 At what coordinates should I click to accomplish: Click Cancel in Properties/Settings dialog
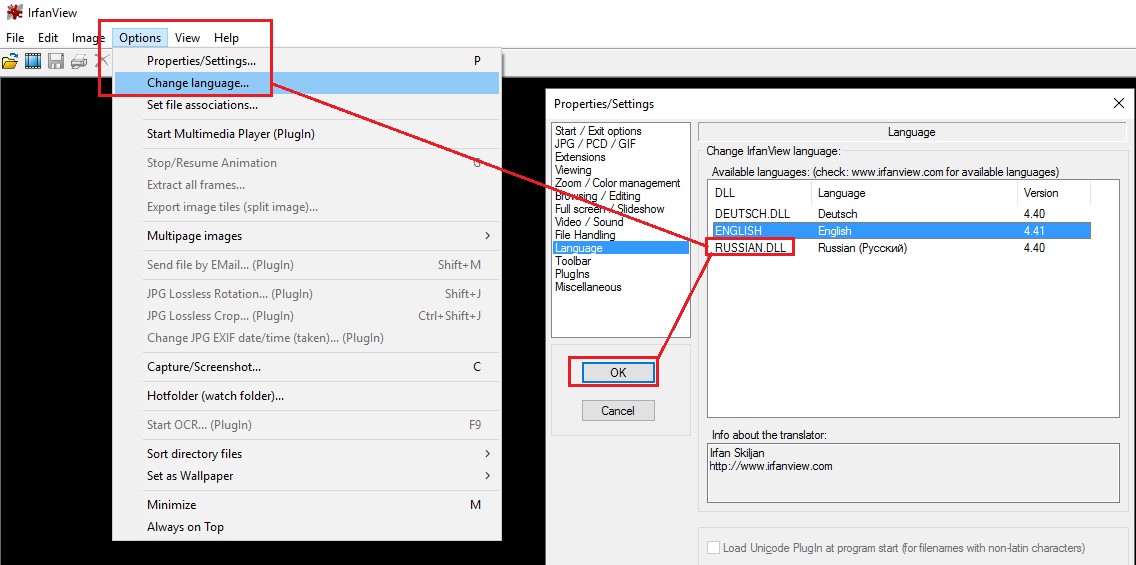(x=618, y=411)
